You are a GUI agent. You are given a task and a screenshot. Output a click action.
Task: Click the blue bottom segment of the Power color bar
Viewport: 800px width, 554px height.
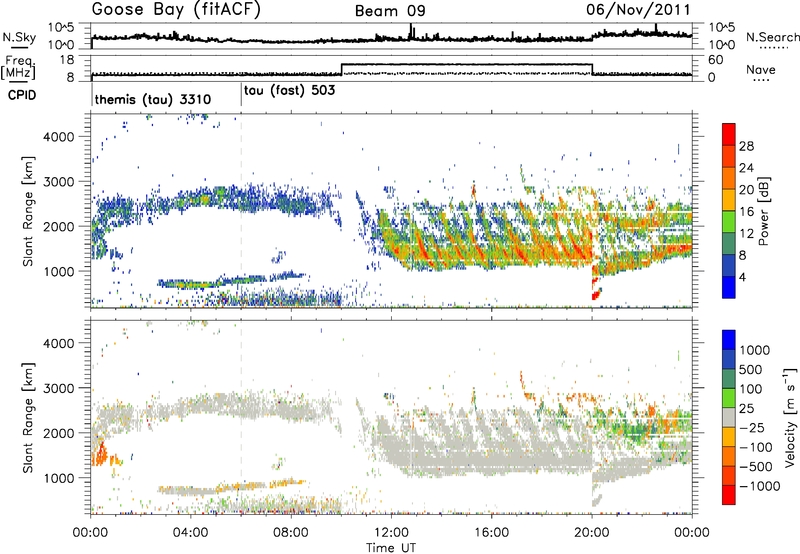729,287
